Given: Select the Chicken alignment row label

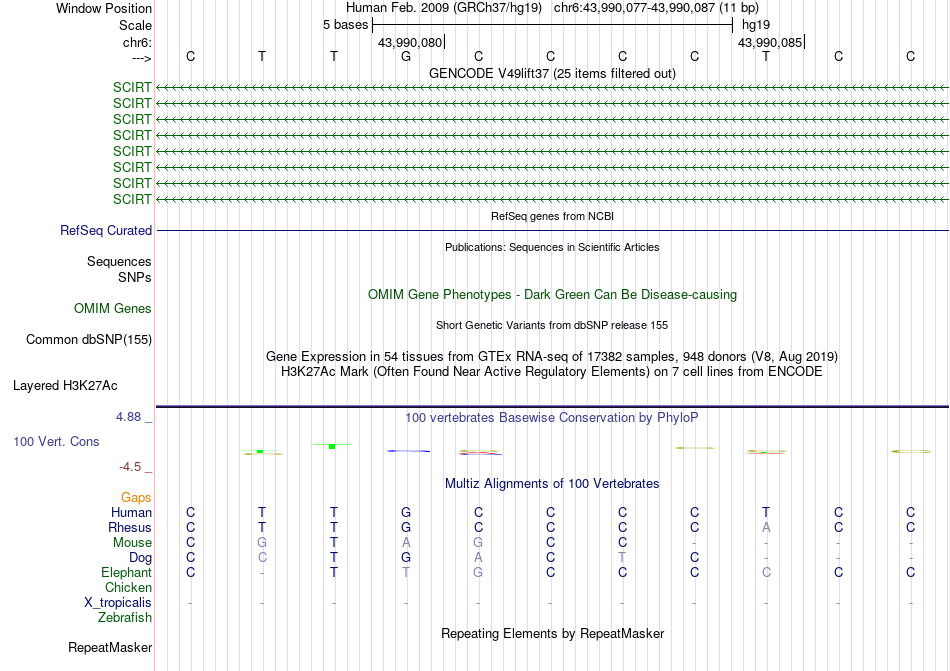Looking at the screenshot, I should (x=128, y=587).
